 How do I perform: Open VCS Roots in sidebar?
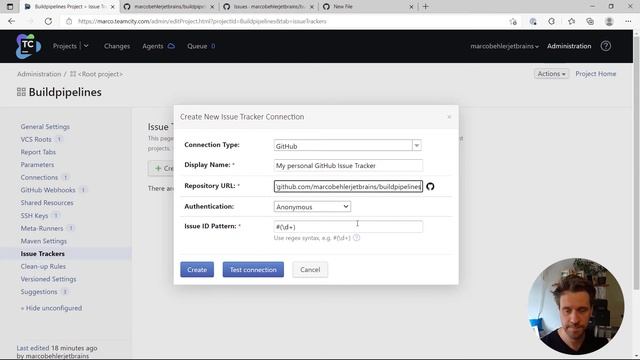click(x=36, y=140)
